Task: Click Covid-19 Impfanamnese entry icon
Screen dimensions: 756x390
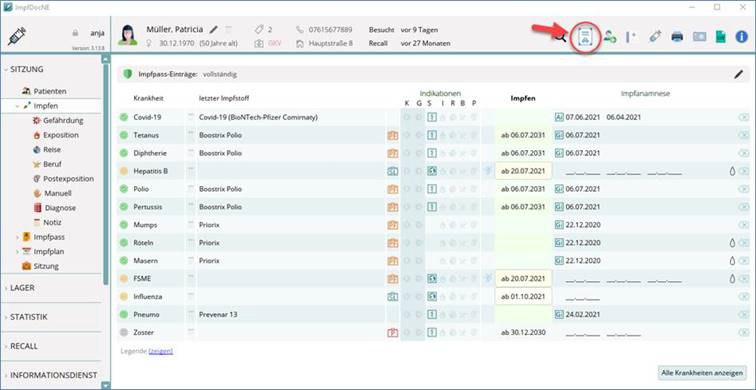Action: click(559, 117)
